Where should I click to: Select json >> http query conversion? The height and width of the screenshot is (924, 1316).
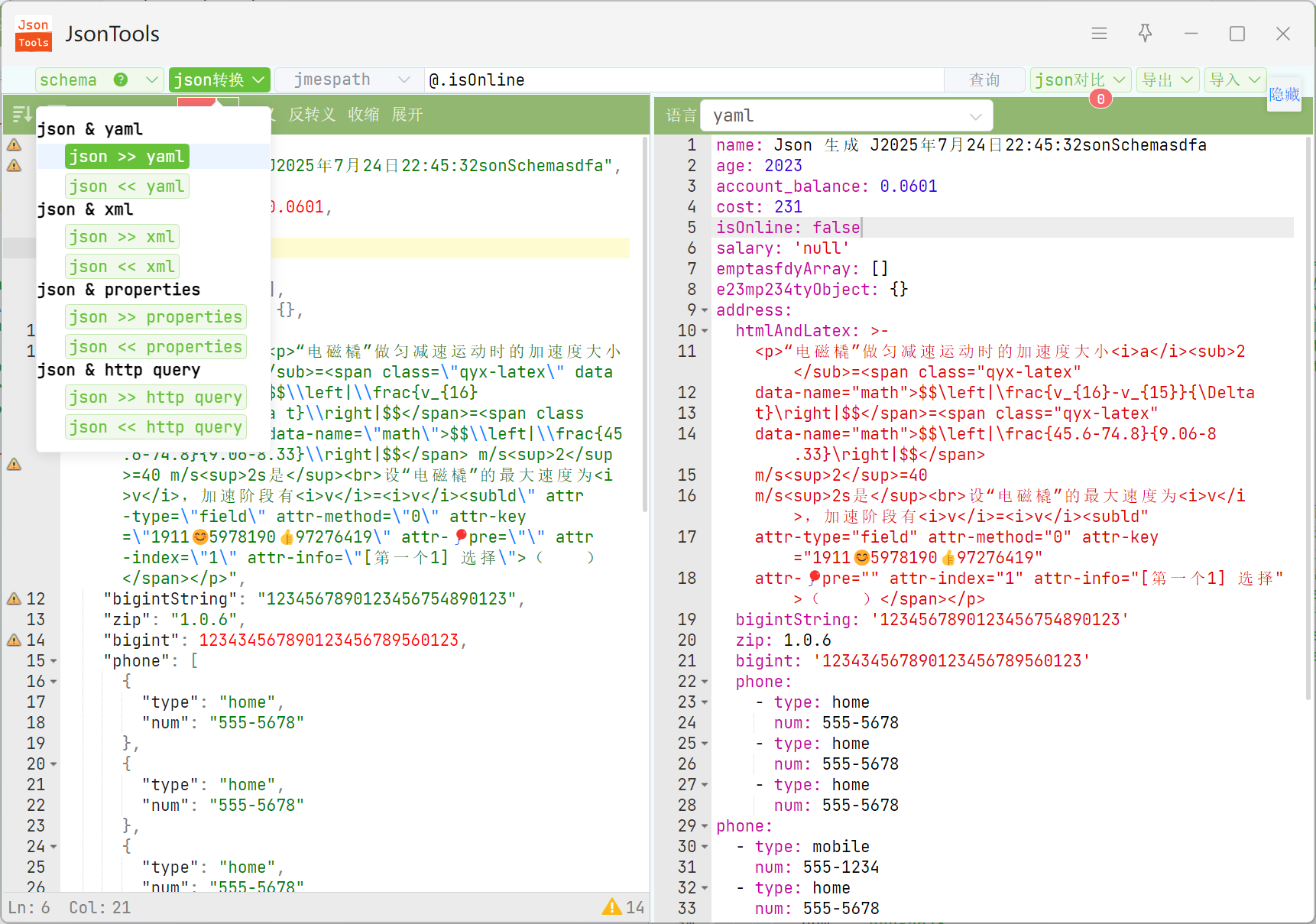(x=156, y=397)
